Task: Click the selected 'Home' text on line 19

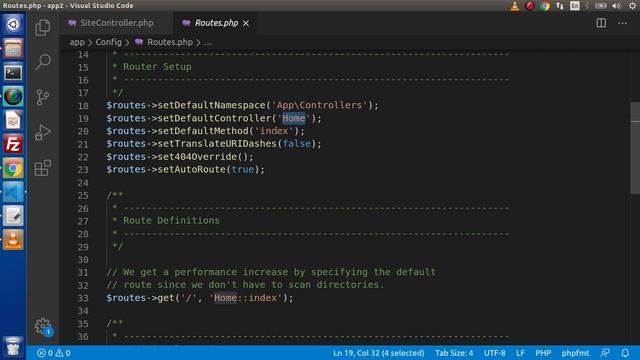Action: [293, 118]
